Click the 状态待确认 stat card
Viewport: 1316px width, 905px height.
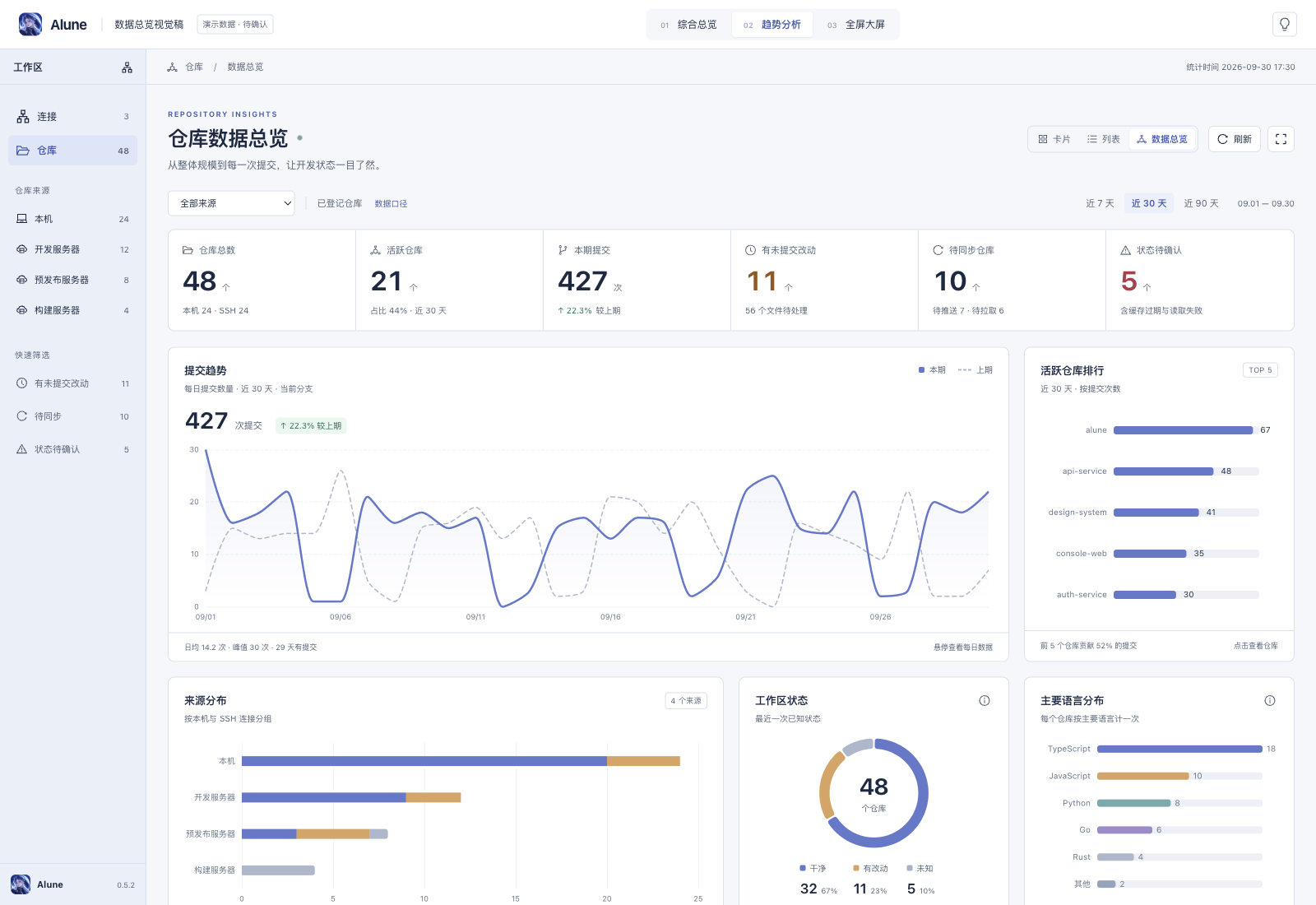1200,281
